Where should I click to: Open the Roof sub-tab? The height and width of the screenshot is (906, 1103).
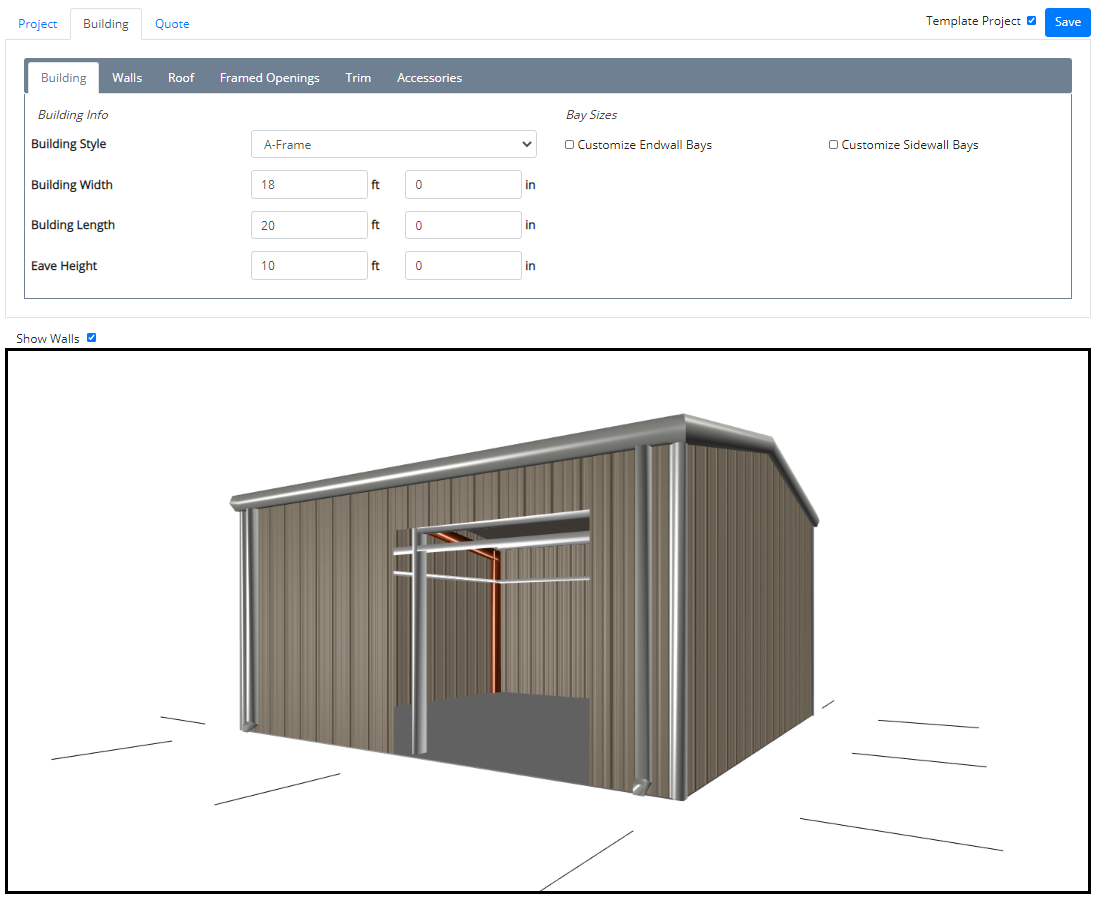point(181,78)
